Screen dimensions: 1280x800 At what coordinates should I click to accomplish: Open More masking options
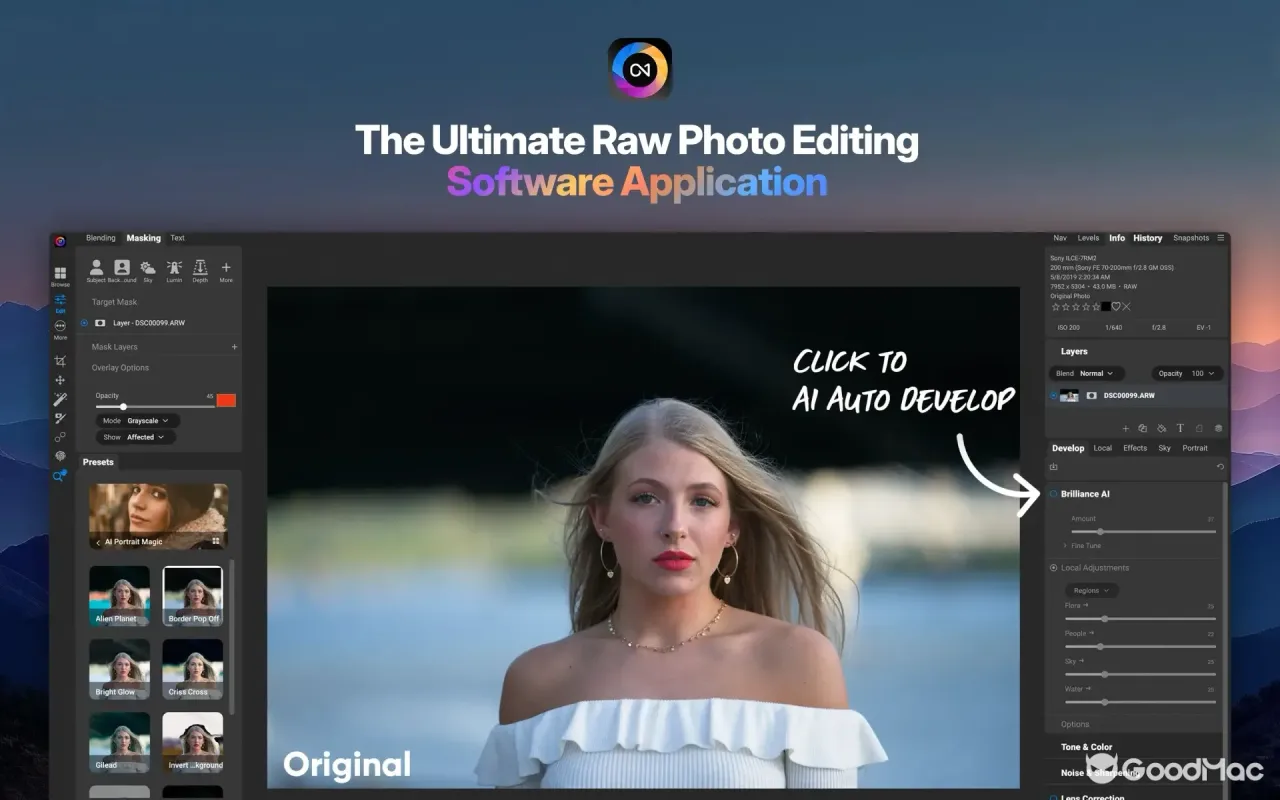226,271
